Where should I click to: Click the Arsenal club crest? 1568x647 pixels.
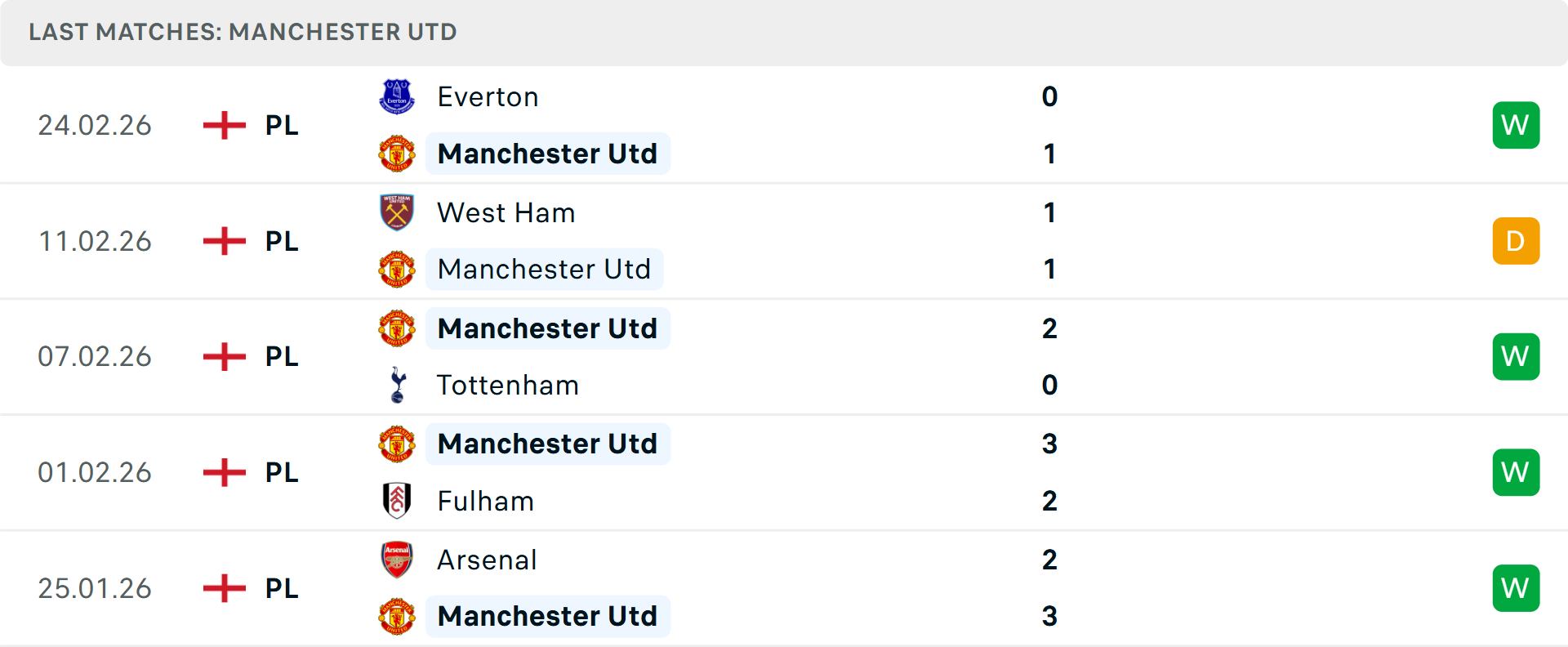point(397,560)
